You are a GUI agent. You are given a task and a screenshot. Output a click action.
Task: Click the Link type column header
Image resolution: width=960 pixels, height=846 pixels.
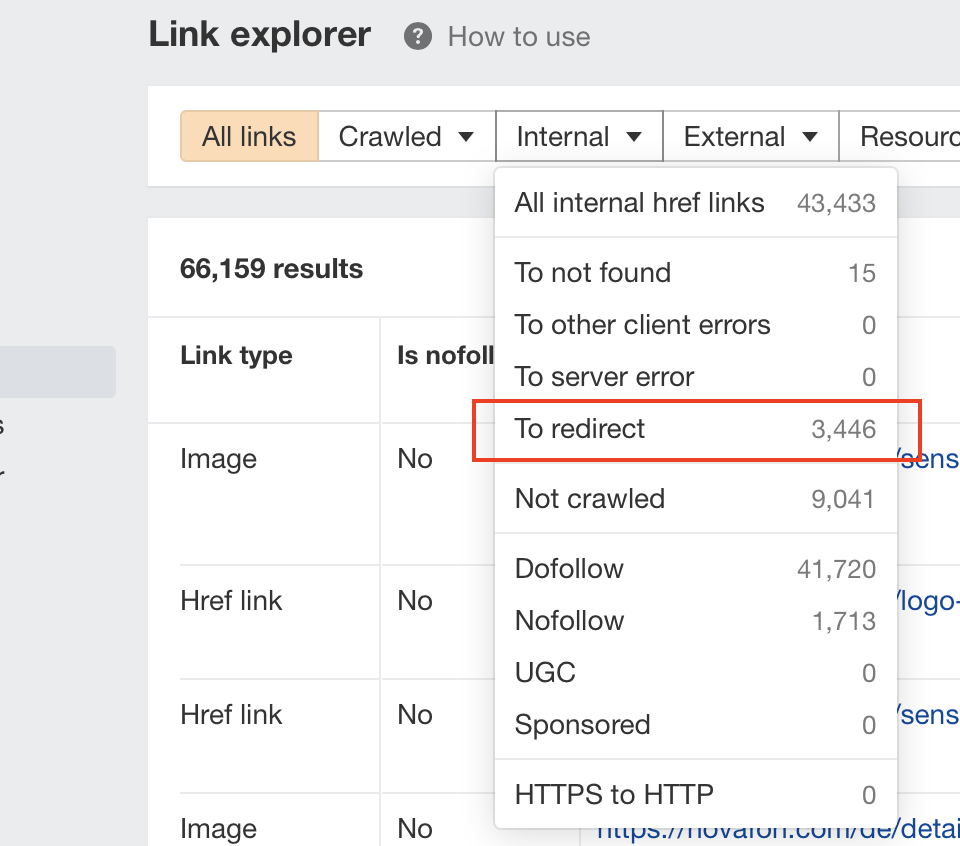tap(236, 356)
